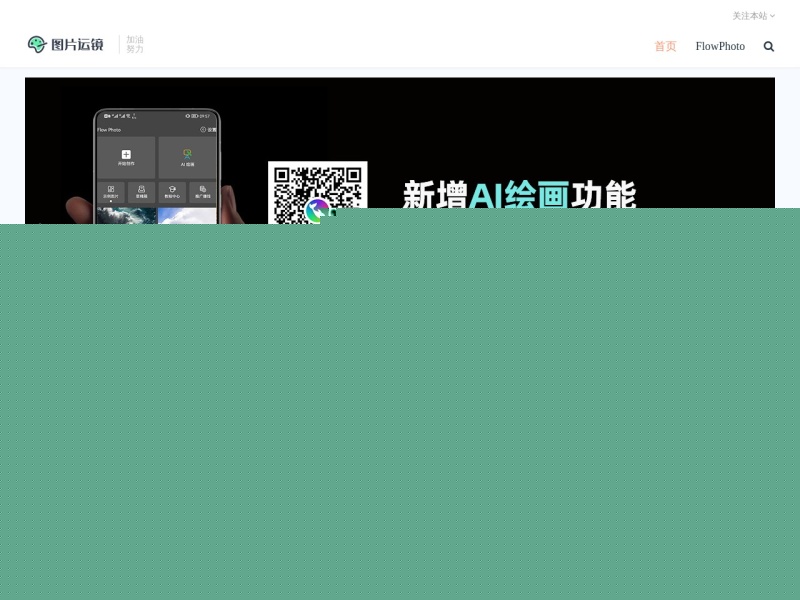The image size is (800, 600).
Task: Open the FlowPhoto menu item
Action: (x=720, y=46)
